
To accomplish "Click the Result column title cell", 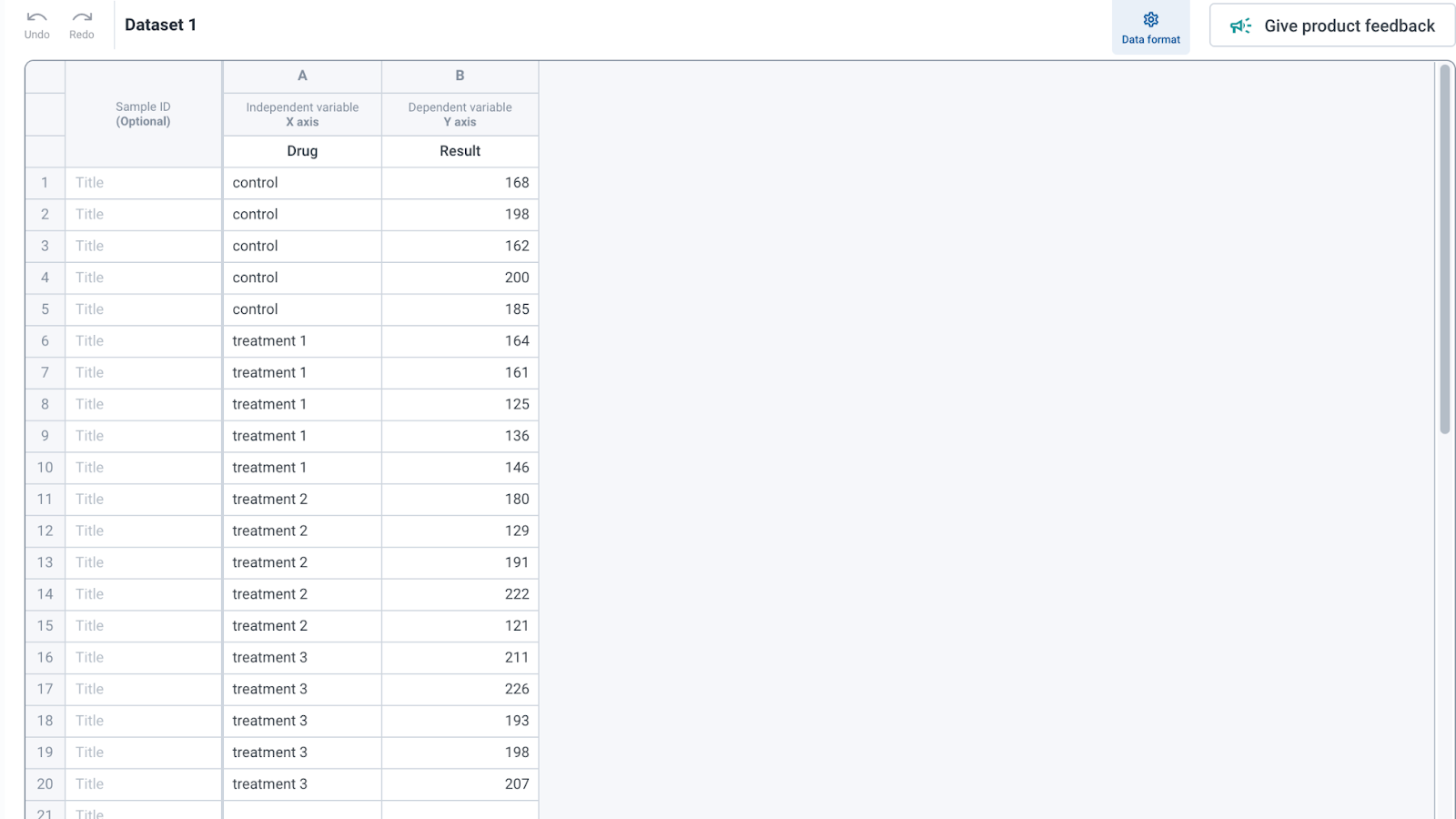I will [460, 151].
